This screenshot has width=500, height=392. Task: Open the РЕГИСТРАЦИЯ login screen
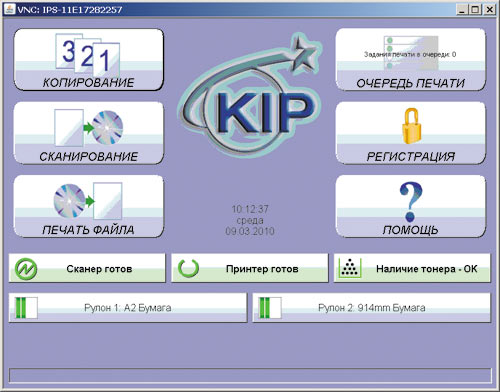(410, 133)
